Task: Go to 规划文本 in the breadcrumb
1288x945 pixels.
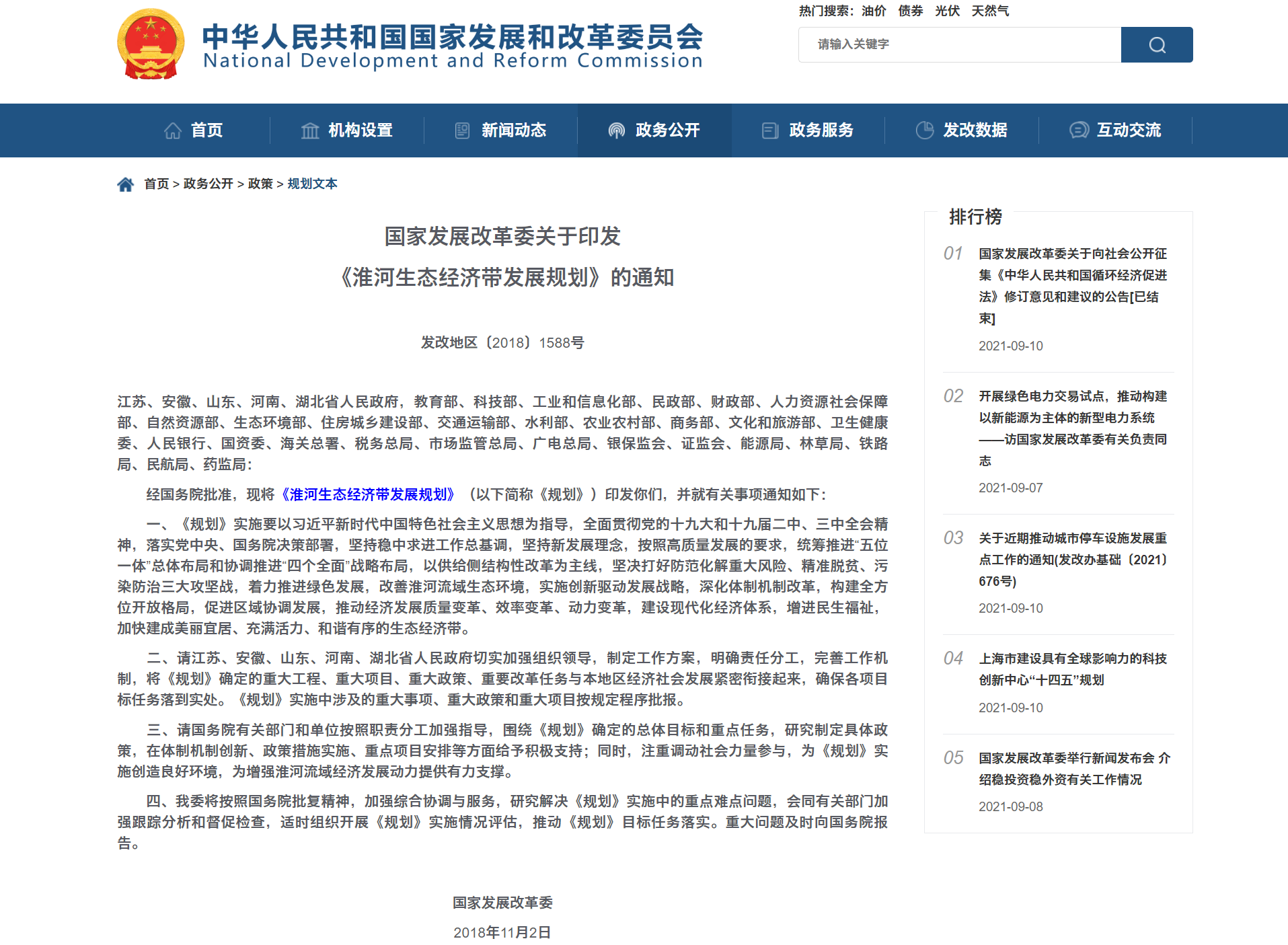Action: (312, 184)
